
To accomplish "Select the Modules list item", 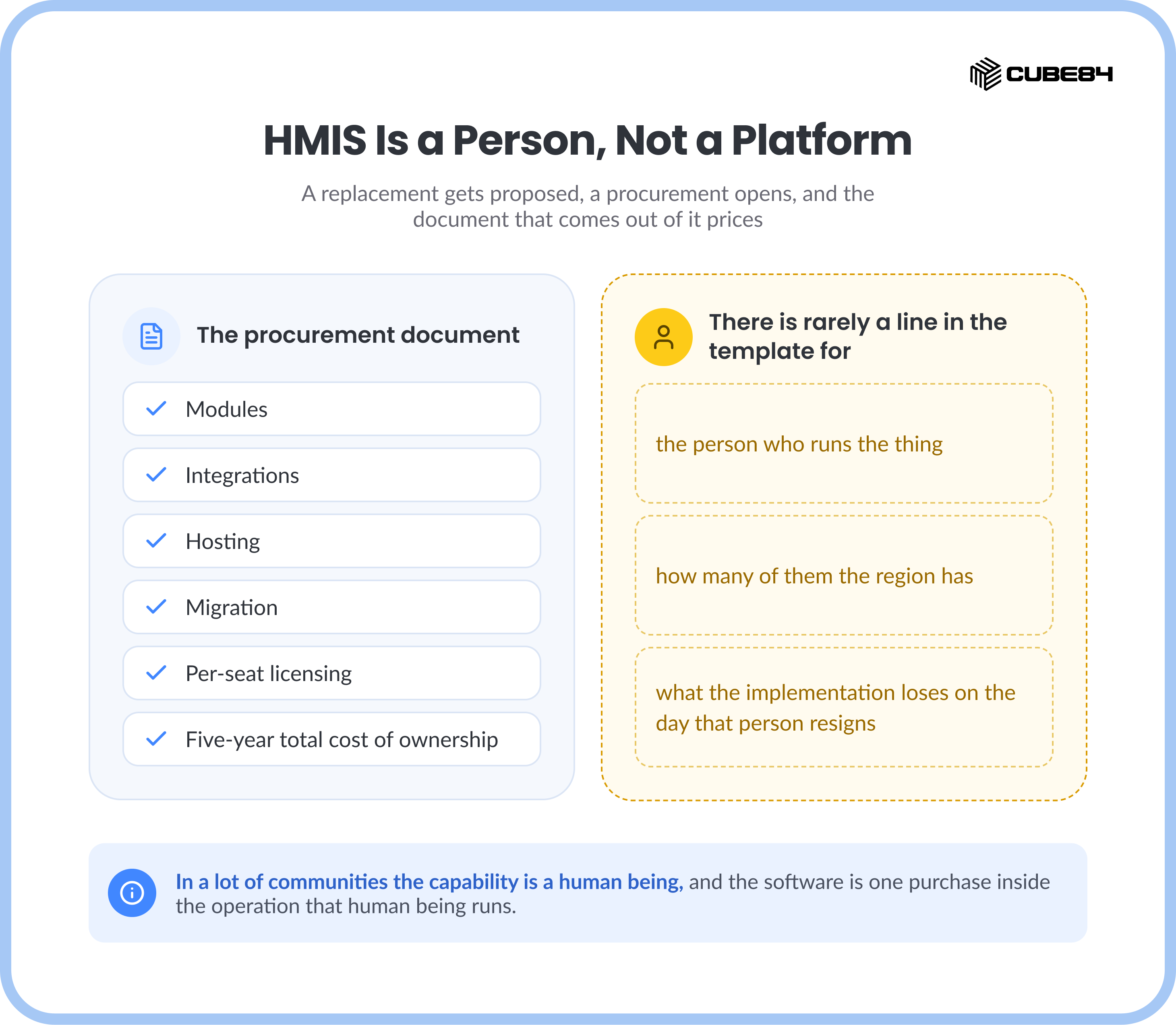I will click(332, 409).
